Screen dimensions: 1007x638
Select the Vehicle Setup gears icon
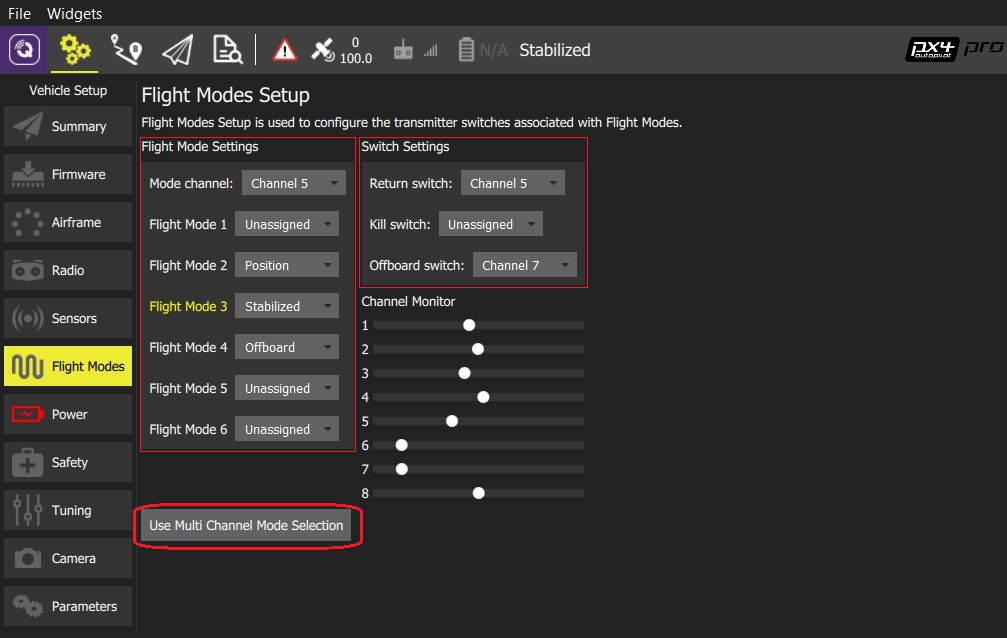74,49
